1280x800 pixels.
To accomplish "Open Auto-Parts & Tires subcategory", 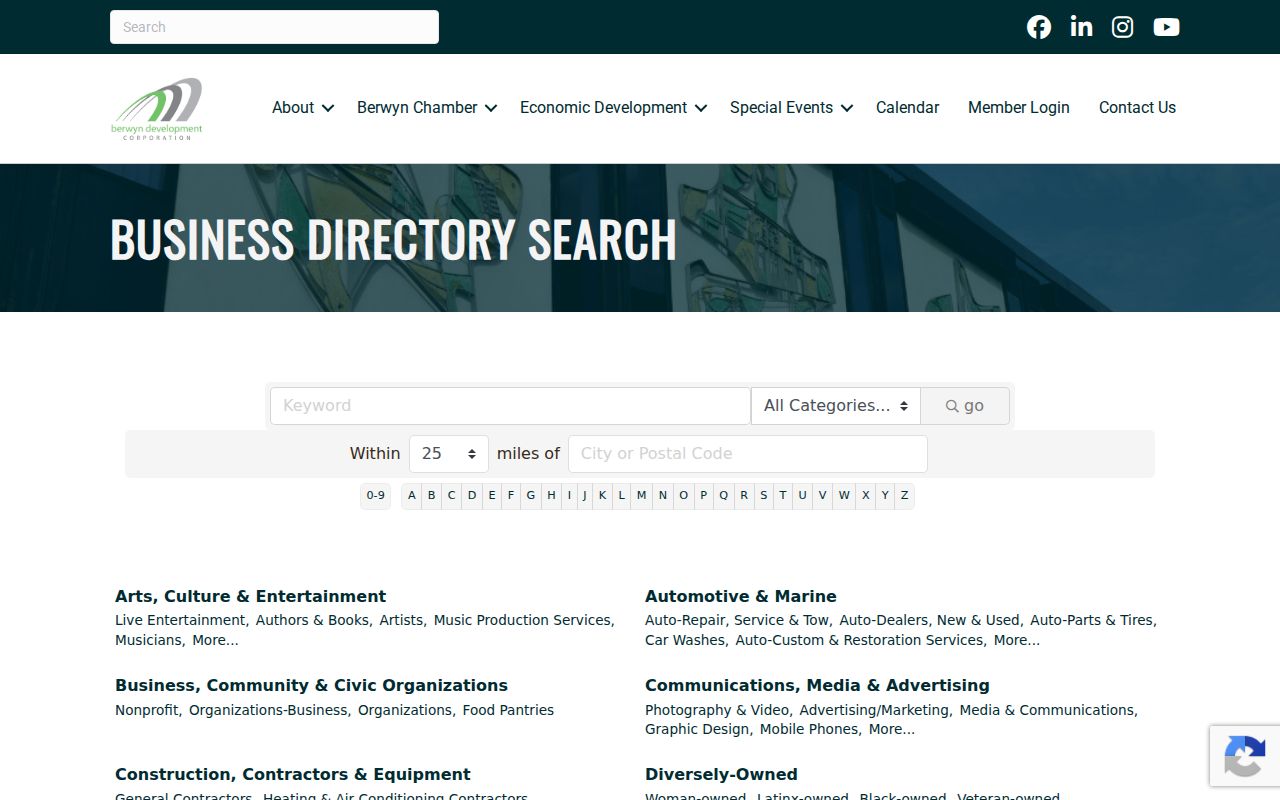I will [x=1091, y=621].
